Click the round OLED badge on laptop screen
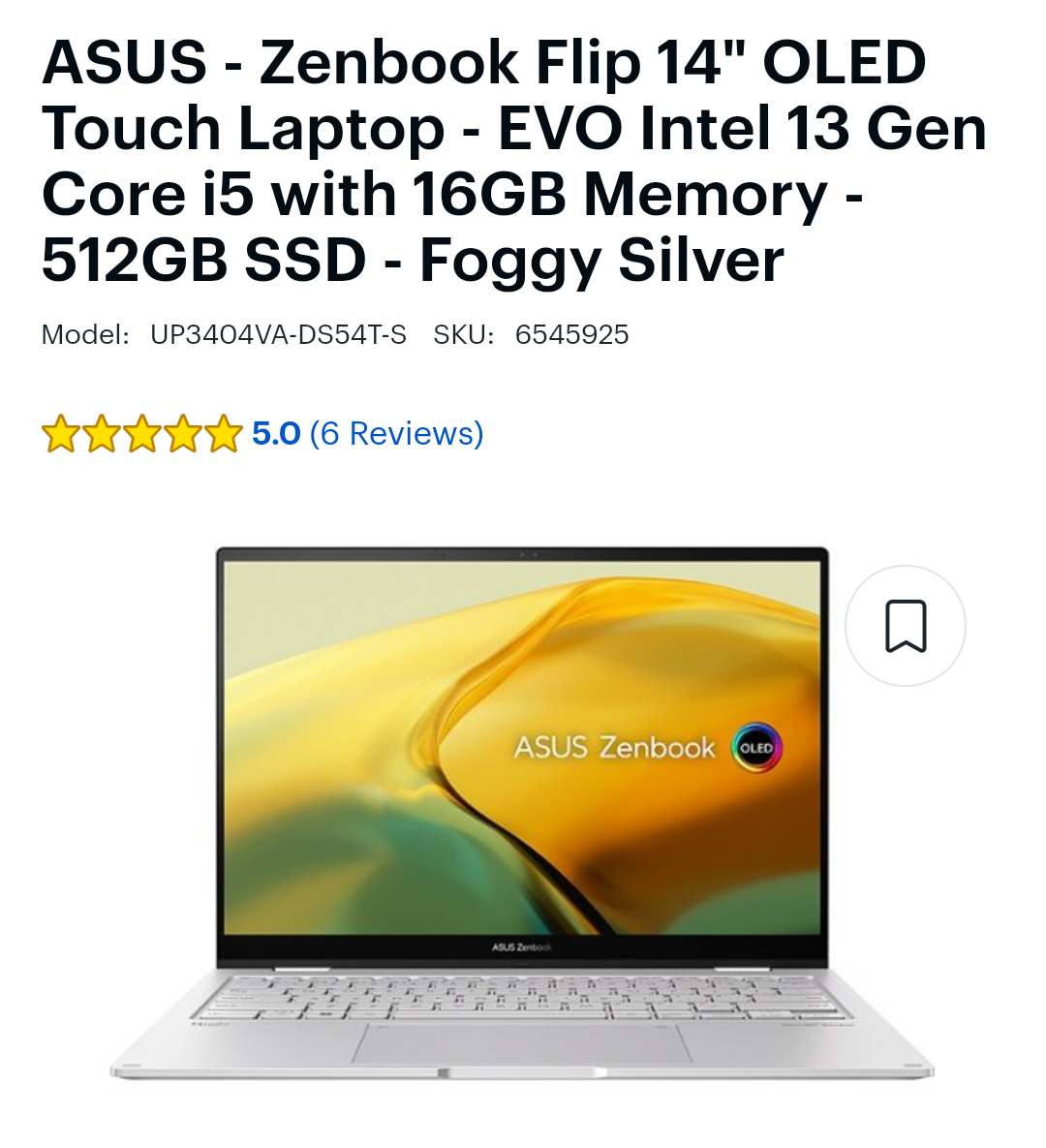1046x1148 pixels. [x=756, y=748]
